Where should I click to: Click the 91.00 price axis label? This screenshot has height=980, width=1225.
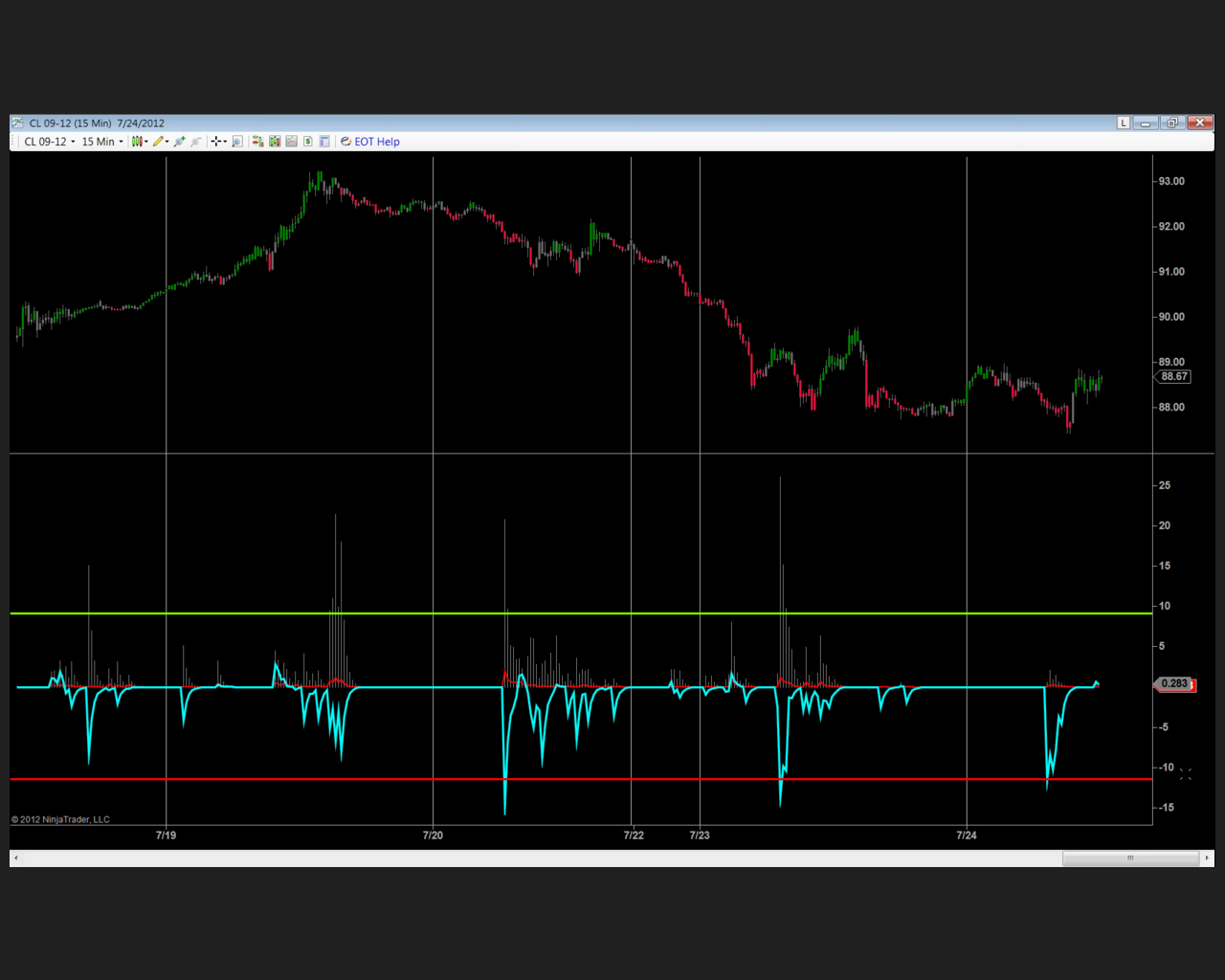pos(1171,272)
